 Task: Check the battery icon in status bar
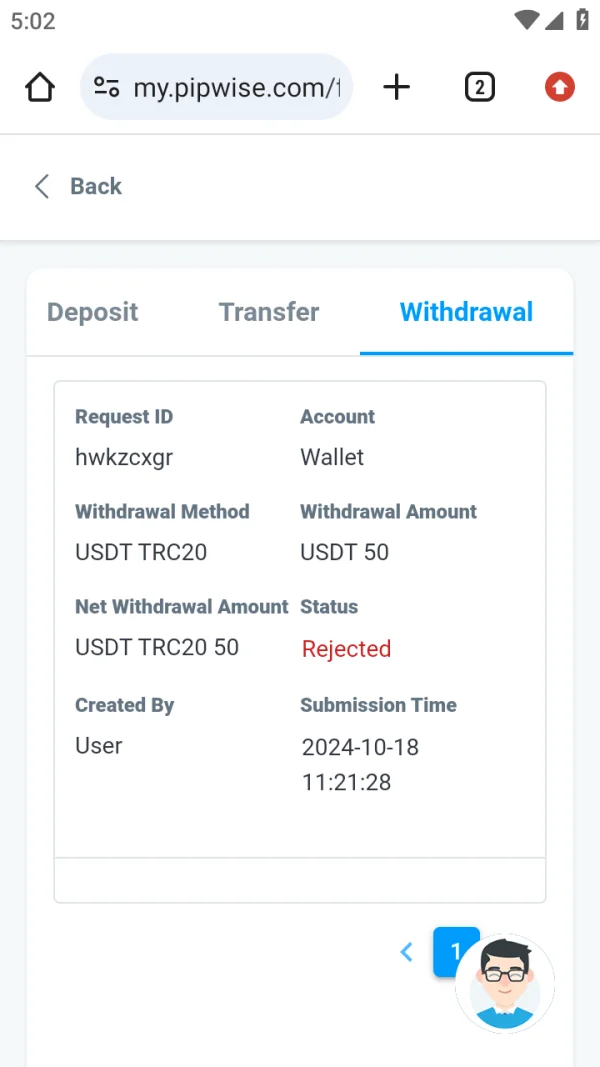tap(582, 20)
